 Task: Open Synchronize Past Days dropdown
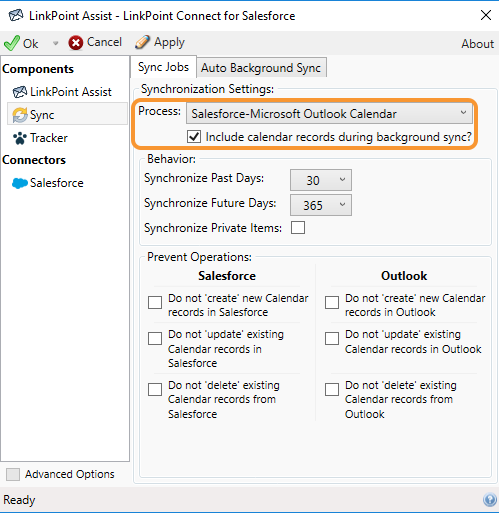click(321, 180)
